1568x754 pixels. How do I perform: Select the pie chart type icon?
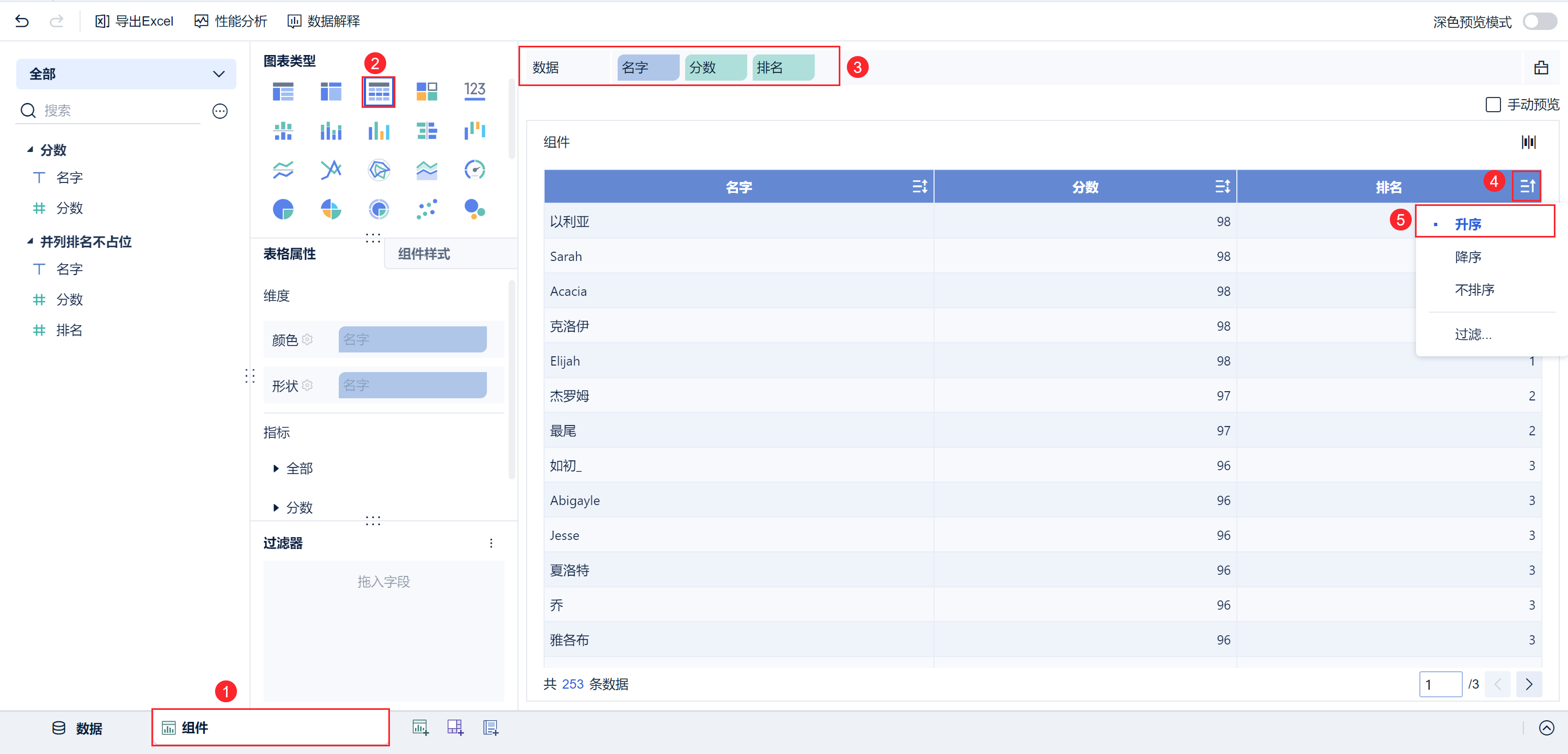point(283,210)
